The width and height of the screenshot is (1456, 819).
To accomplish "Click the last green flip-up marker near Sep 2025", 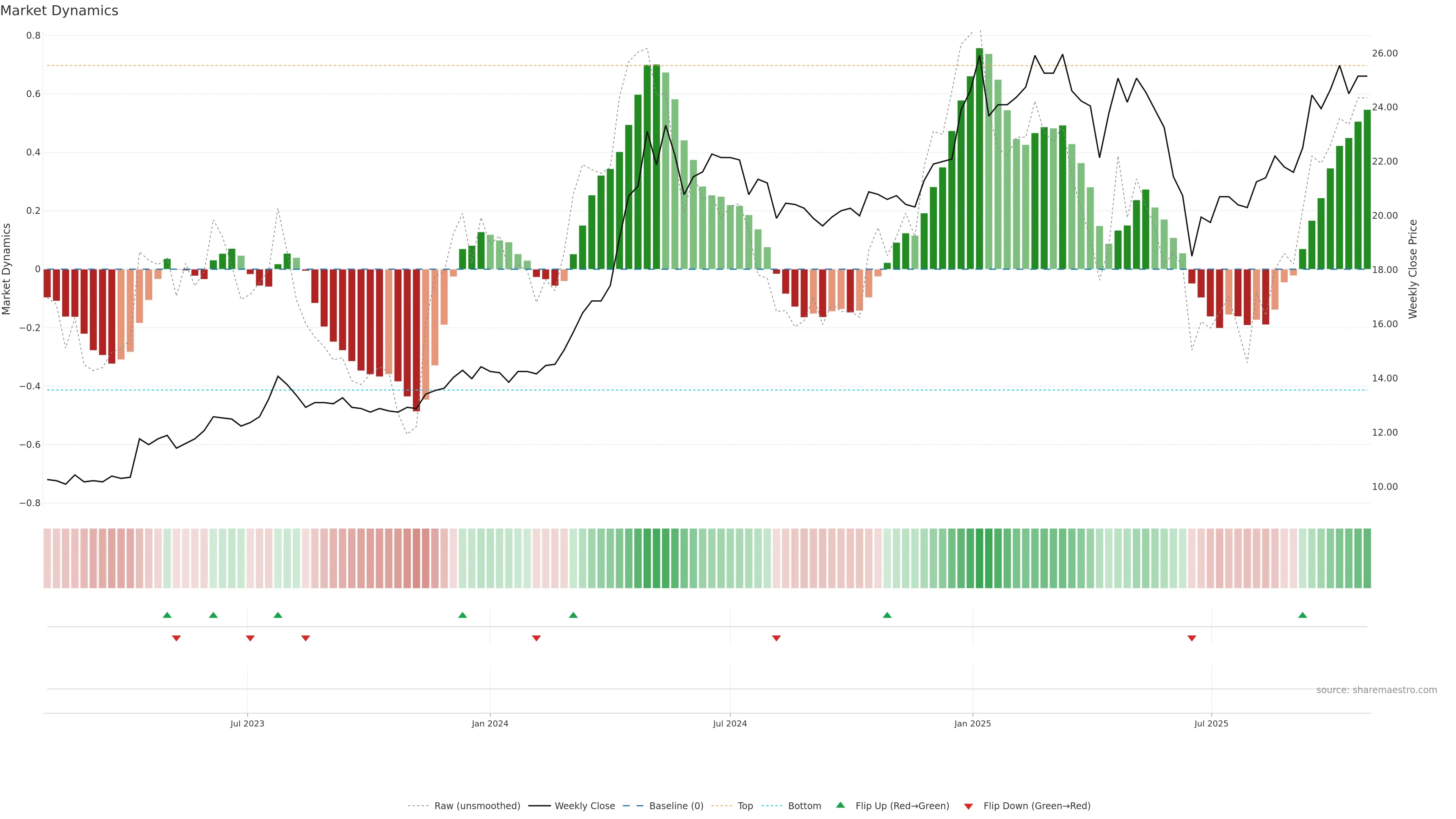I will [x=1302, y=615].
